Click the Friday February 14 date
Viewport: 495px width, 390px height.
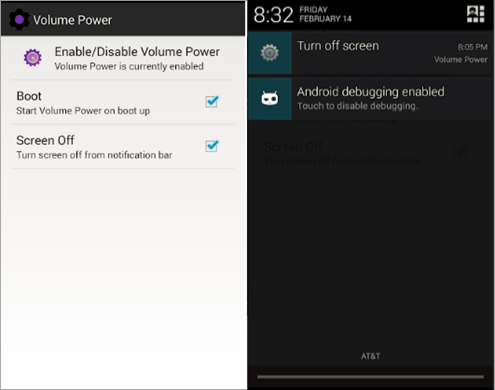pyautogui.click(x=325, y=14)
